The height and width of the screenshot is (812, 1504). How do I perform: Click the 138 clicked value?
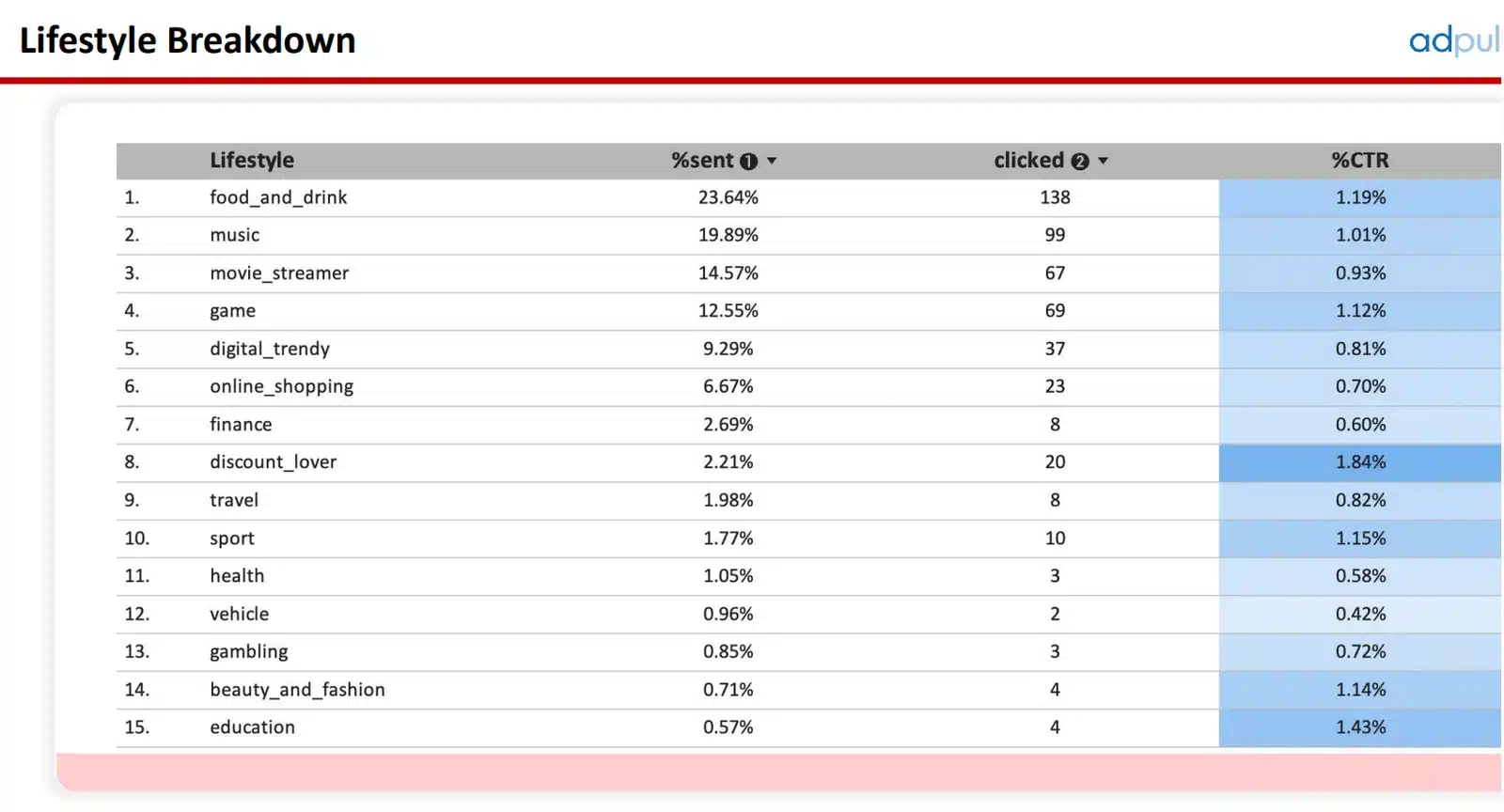pyautogui.click(x=1055, y=197)
